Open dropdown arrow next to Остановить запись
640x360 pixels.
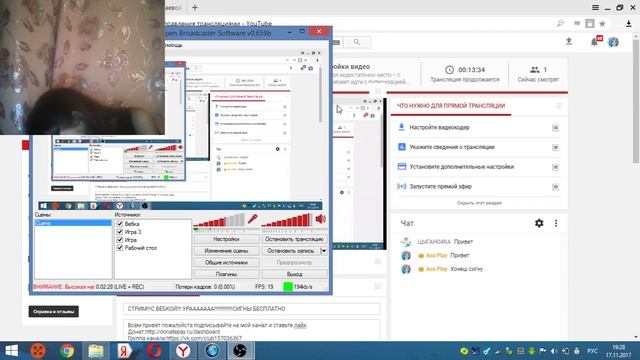pyautogui.click(x=324, y=251)
